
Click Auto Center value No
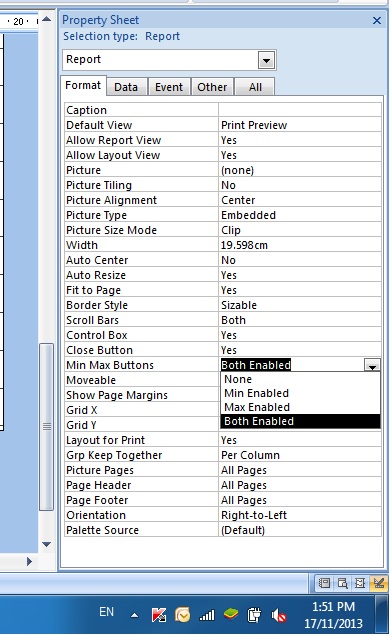pos(300,260)
